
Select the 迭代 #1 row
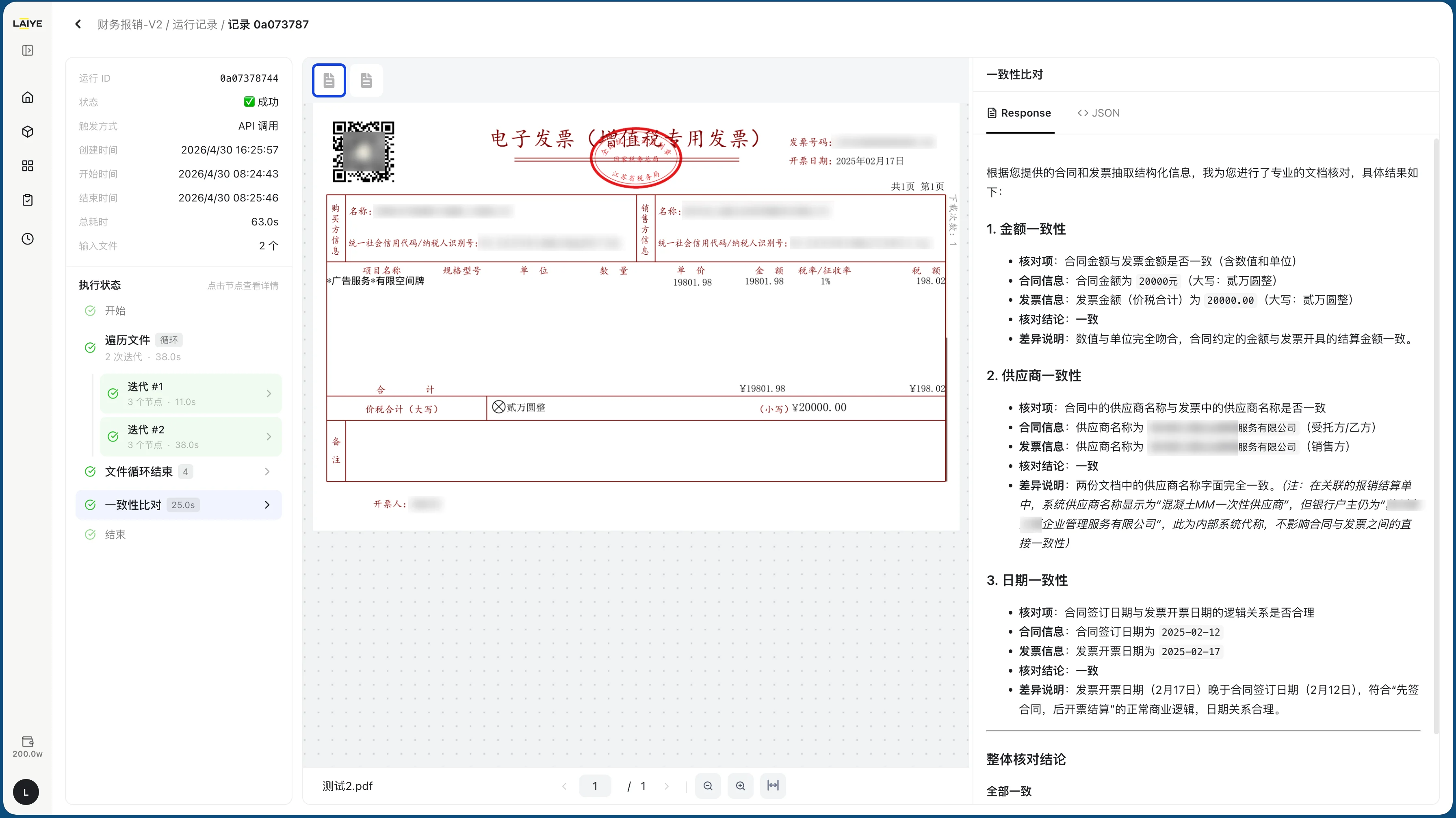(x=191, y=394)
